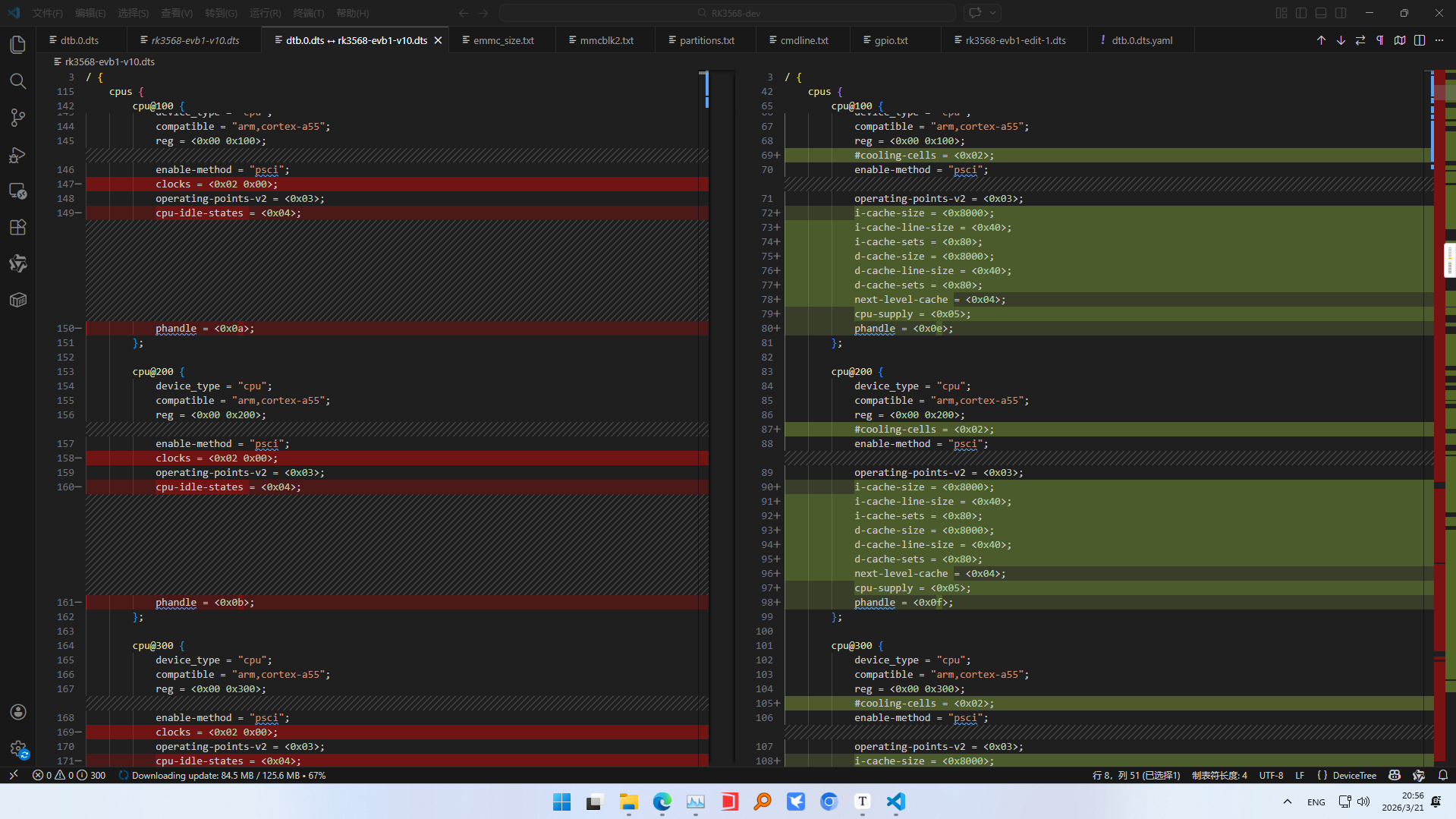This screenshot has width=1456, height=819.
Task: Toggle bottom panel layout button
Action: pyautogui.click(x=1321, y=13)
